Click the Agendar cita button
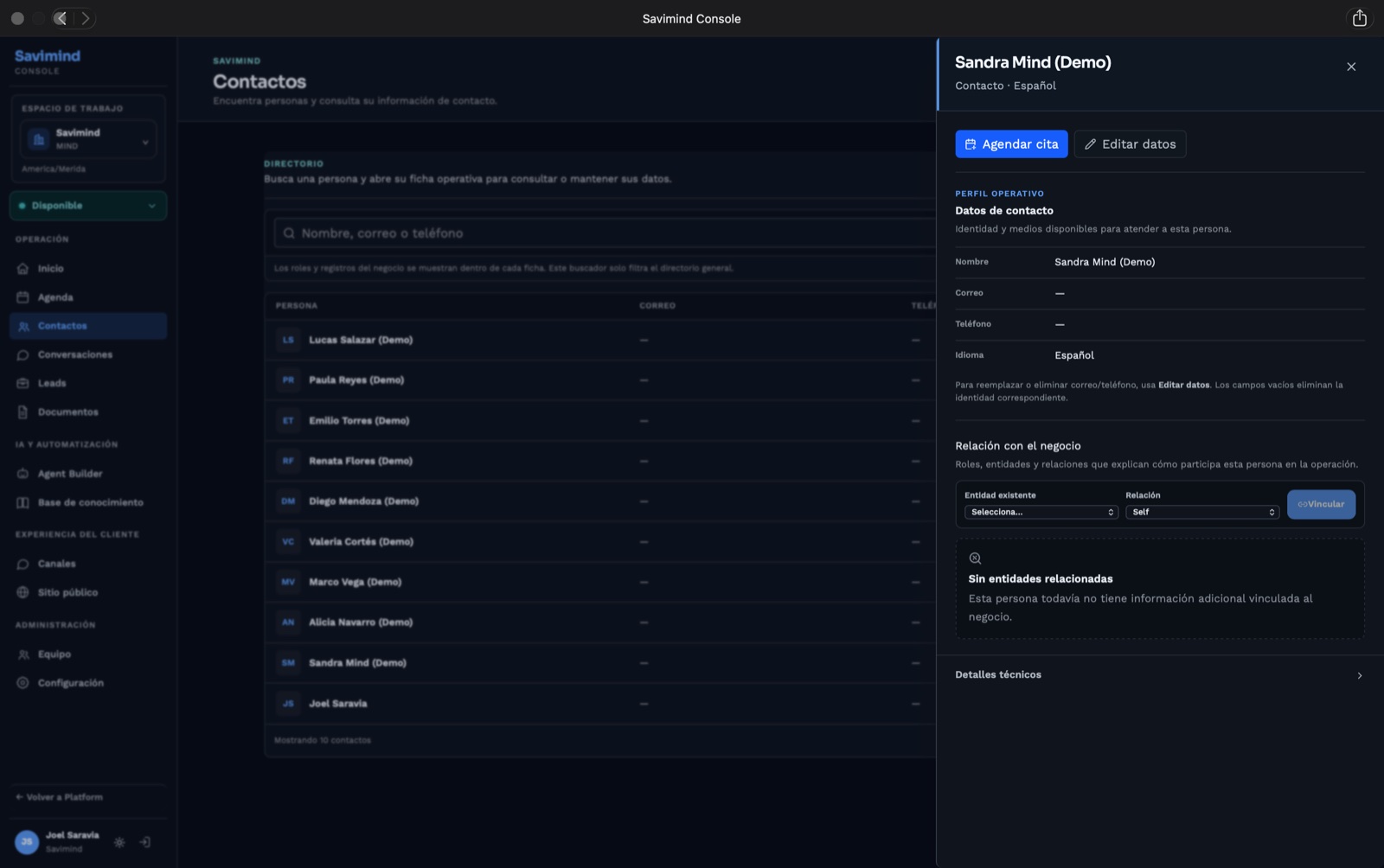This screenshot has width=1384, height=868. click(1011, 144)
